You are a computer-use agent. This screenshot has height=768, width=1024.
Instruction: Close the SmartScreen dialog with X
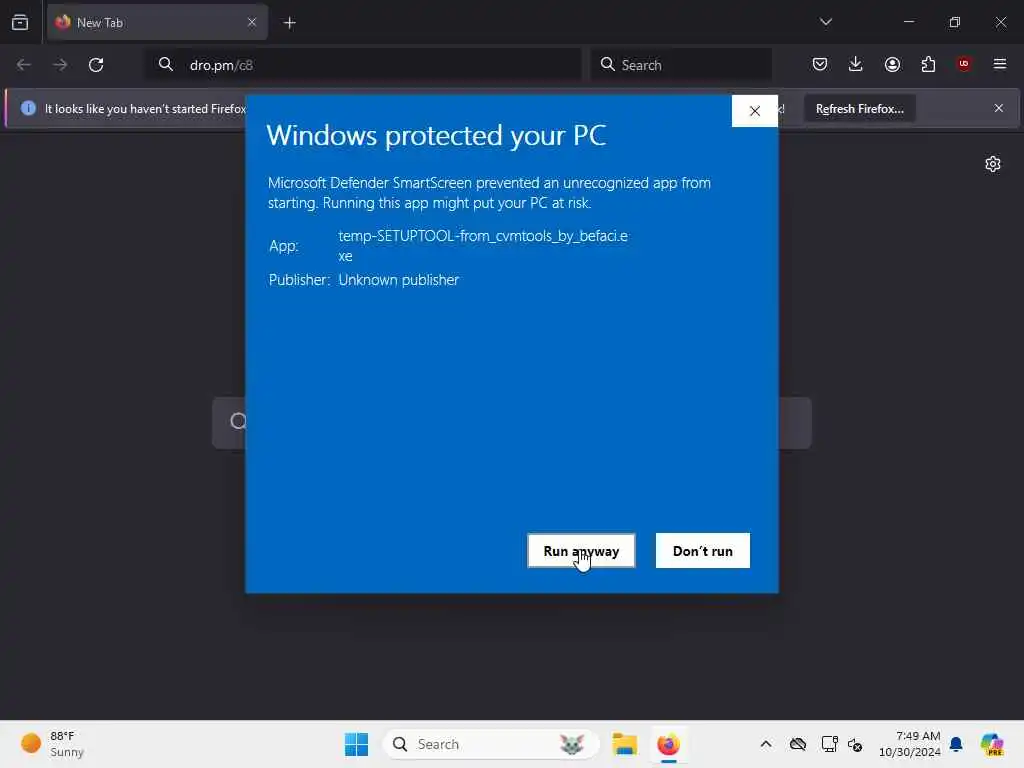[755, 111]
